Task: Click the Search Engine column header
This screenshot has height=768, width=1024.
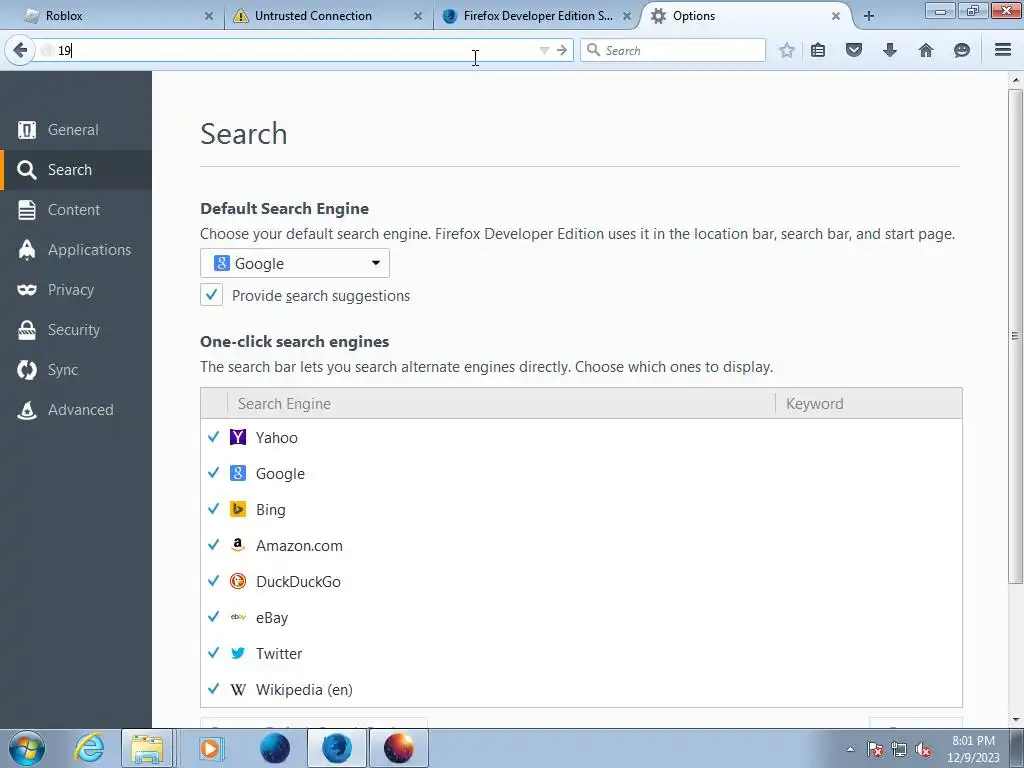Action: (501, 404)
